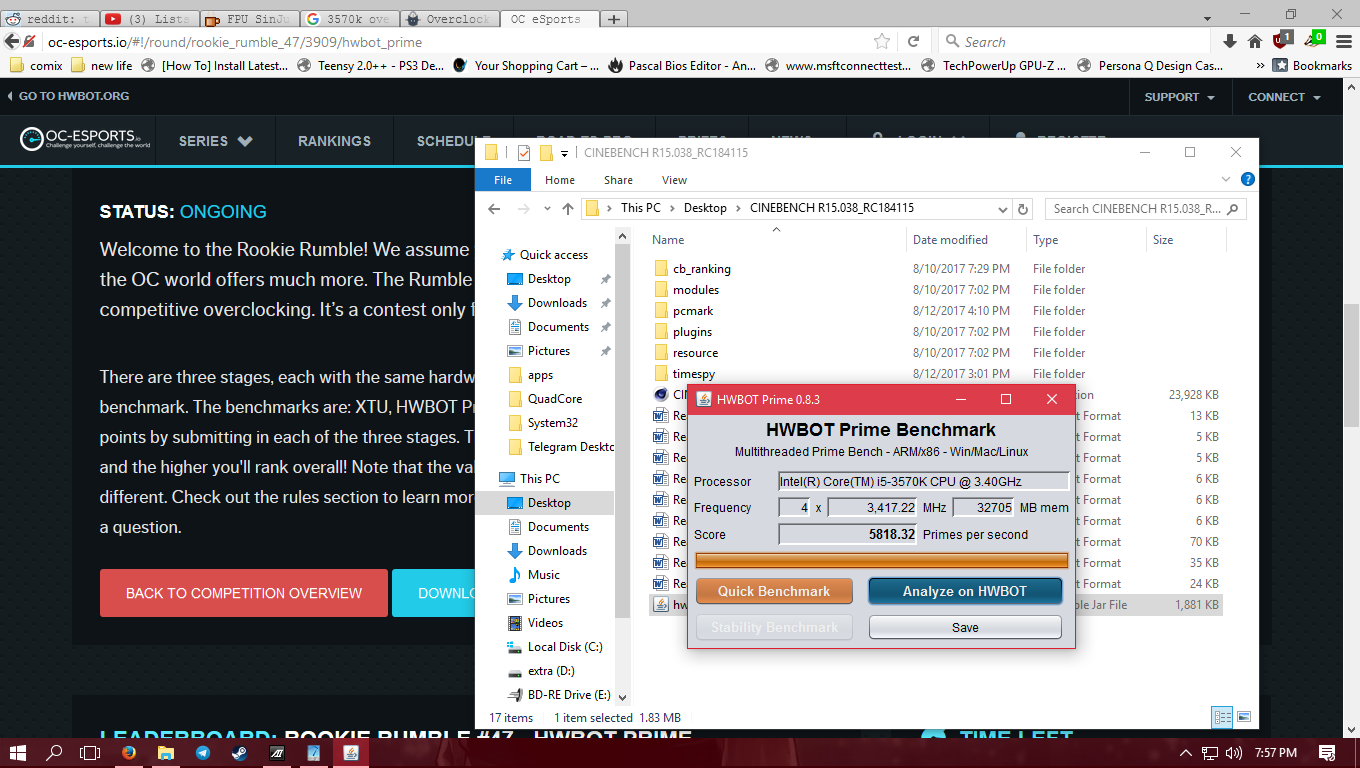Select BD-RE Drive (E:)

coord(568,695)
